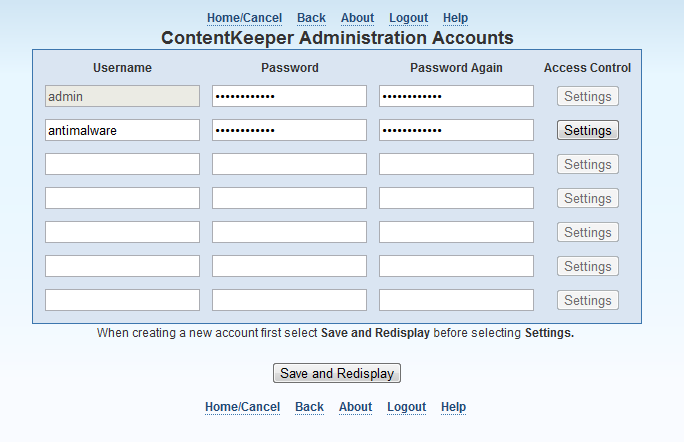Focus the antimalware Password Again field
This screenshot has width=684, height=442.
[x=456, y=130]
